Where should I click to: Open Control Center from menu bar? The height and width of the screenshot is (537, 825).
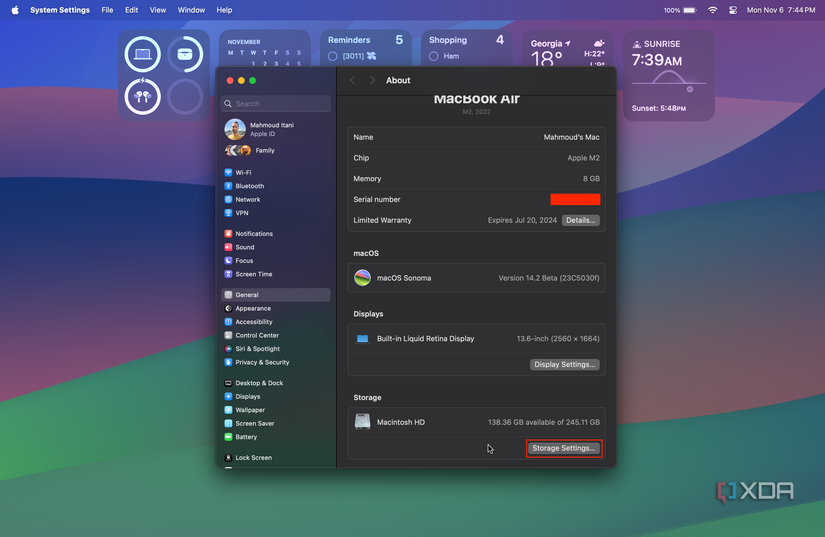pos(733,10)
